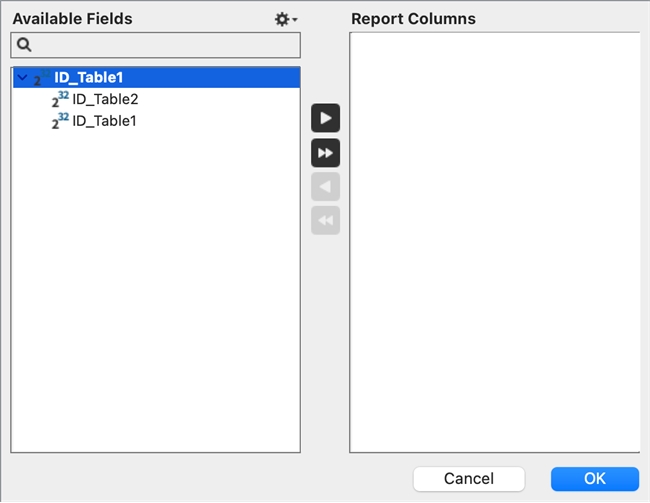Add selected field to Report Columns
This screenshot has height=503, width=650.
click(326, 118)
